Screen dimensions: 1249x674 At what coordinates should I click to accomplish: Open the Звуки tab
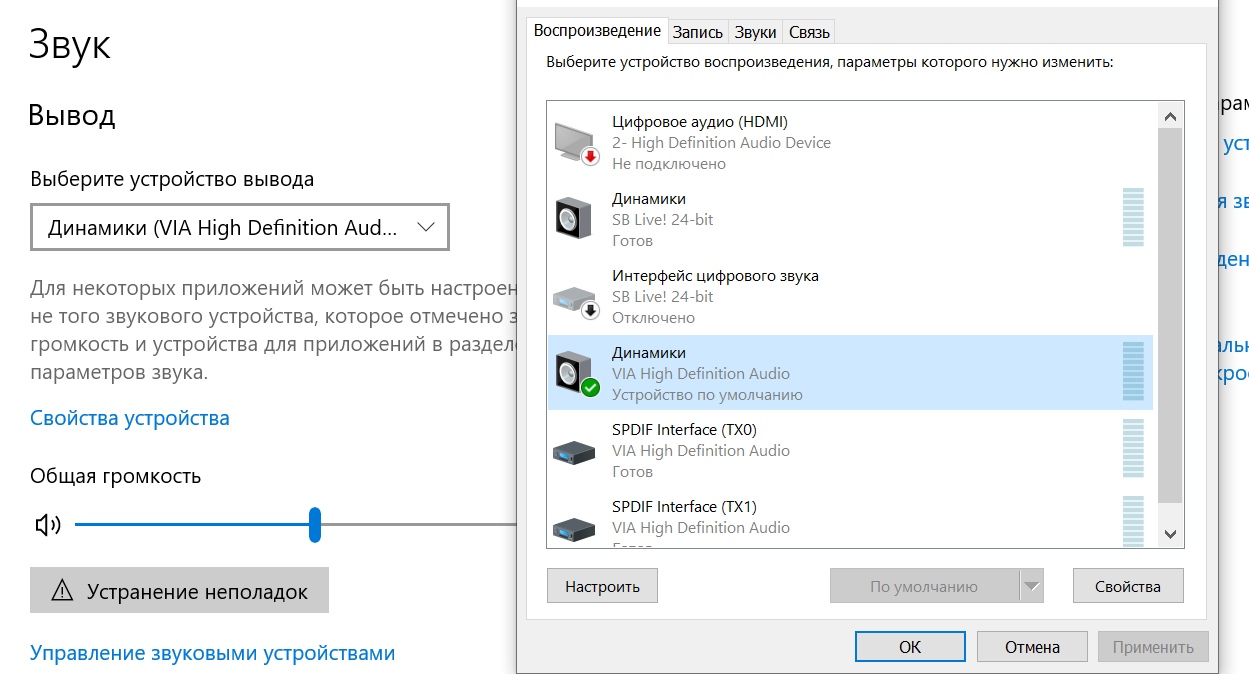(755, 32)
